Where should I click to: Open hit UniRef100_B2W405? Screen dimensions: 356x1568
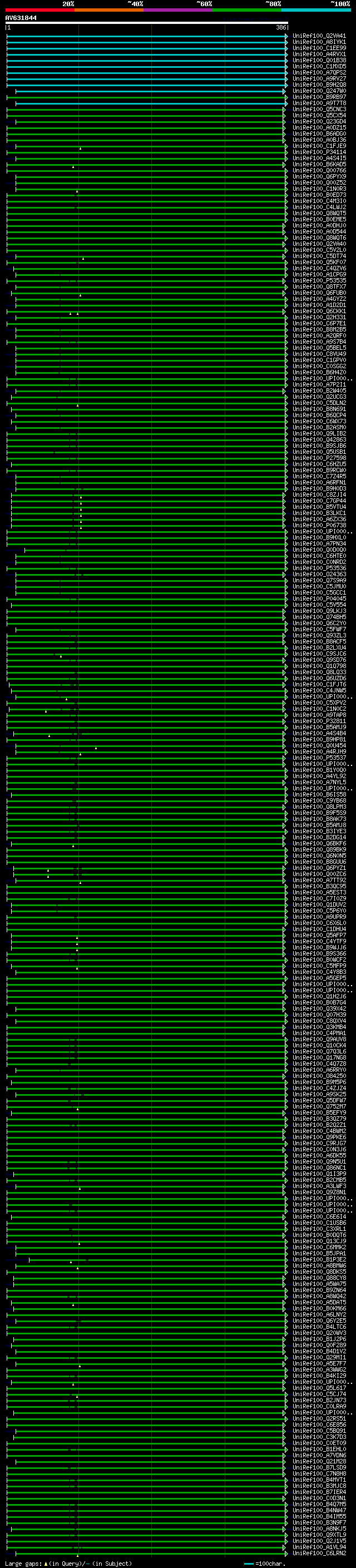tap(319, 391)
